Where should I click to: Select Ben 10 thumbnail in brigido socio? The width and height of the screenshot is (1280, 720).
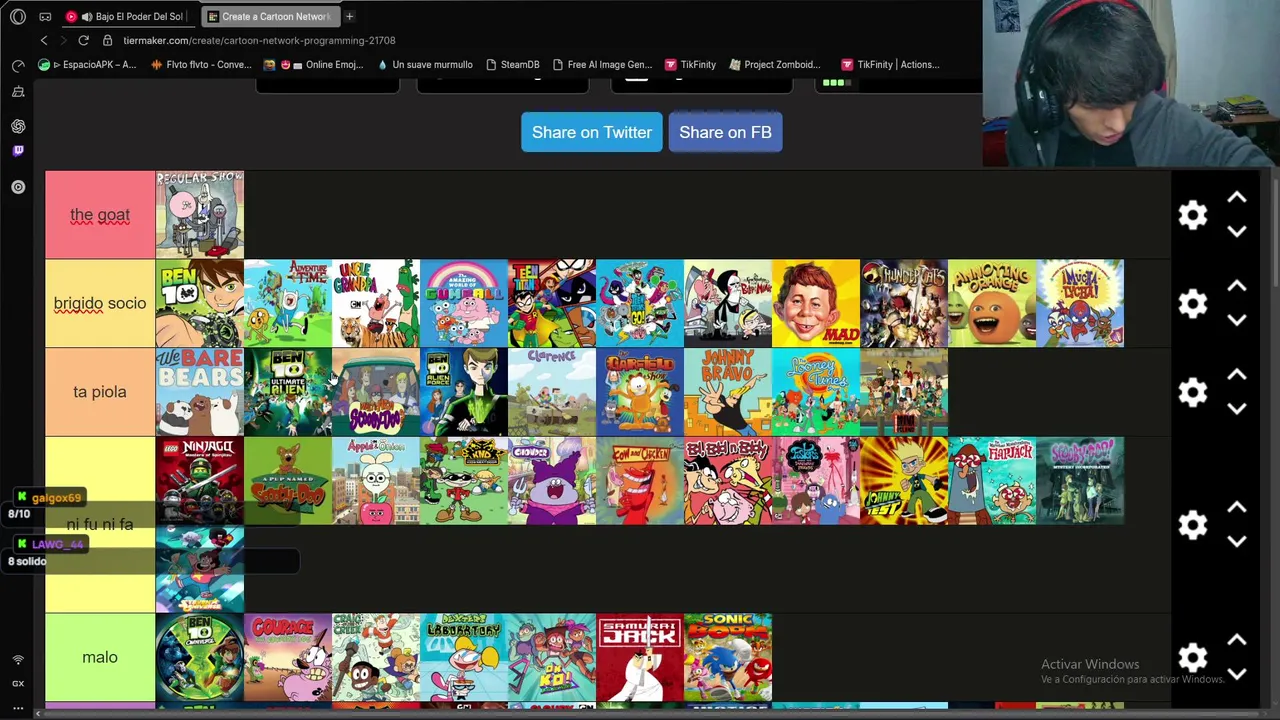click(x=200, y=303)
